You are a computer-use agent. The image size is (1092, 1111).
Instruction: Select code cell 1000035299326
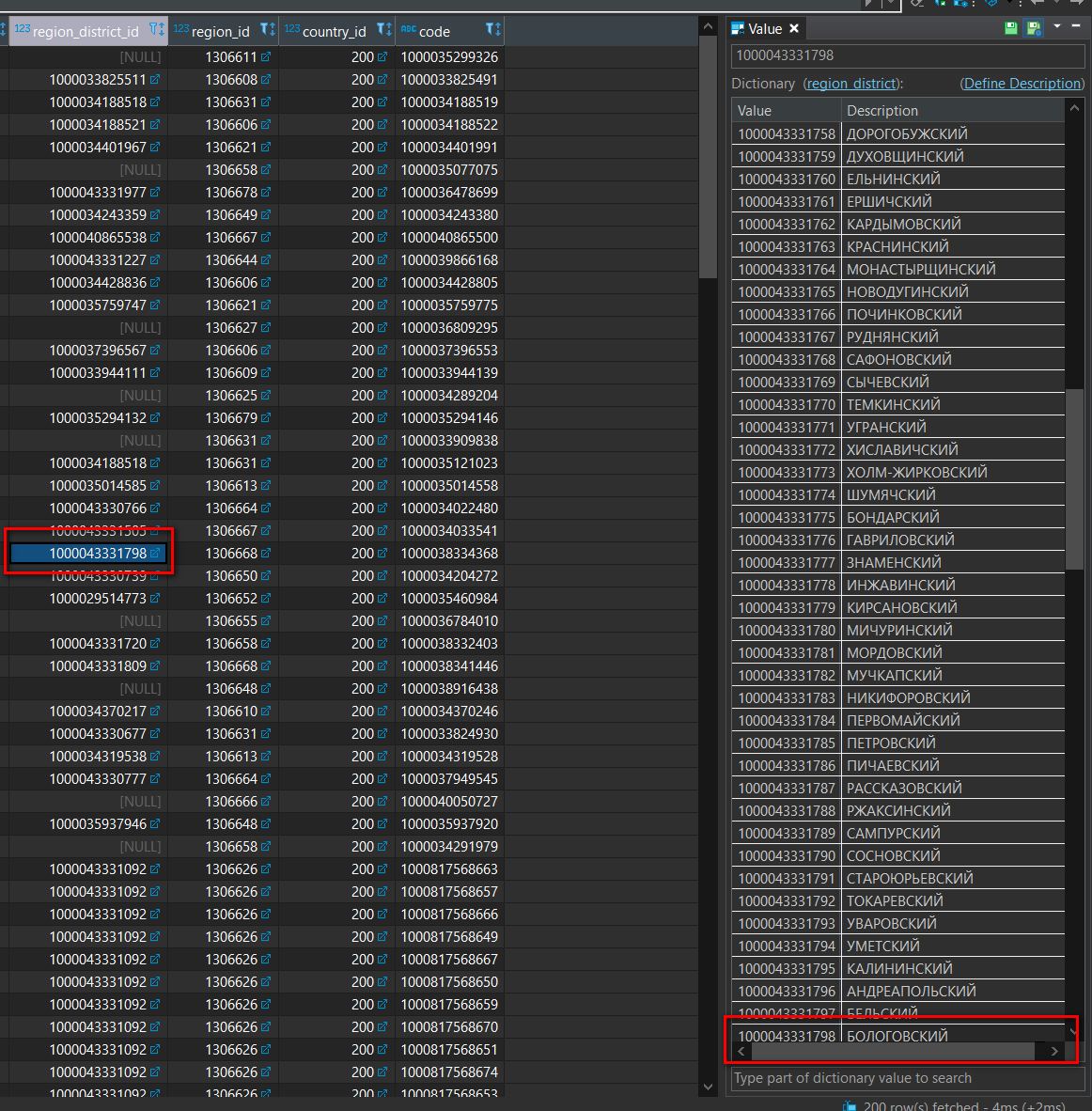click(x=449, y=56)
